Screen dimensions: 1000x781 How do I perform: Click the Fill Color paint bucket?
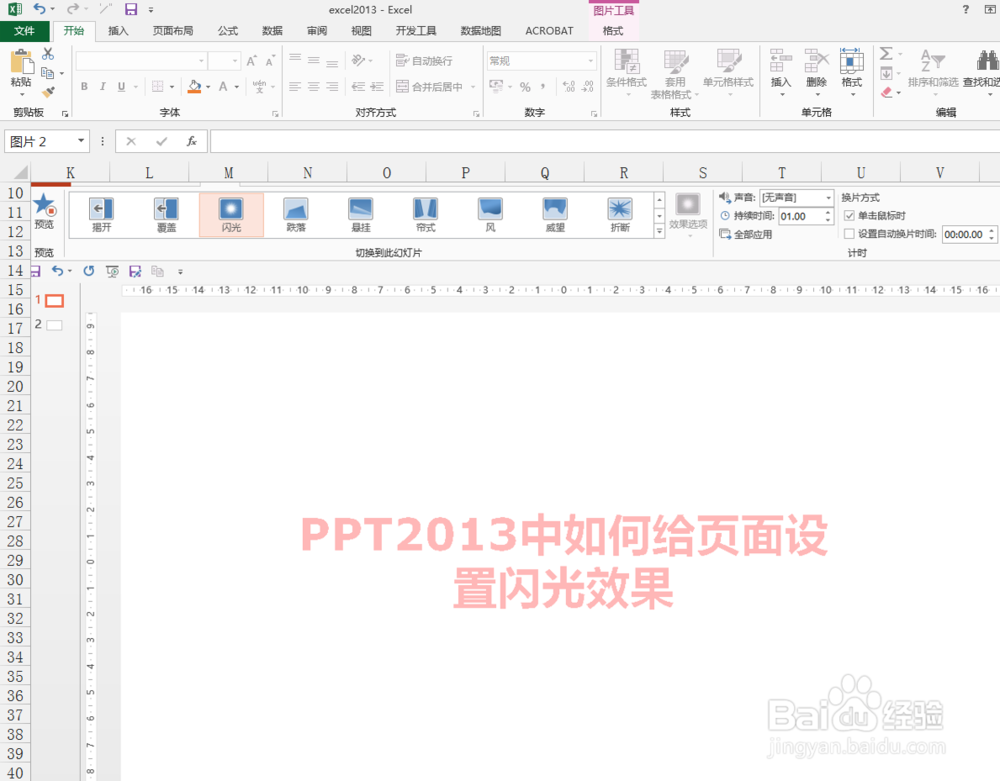coord(195,86)
